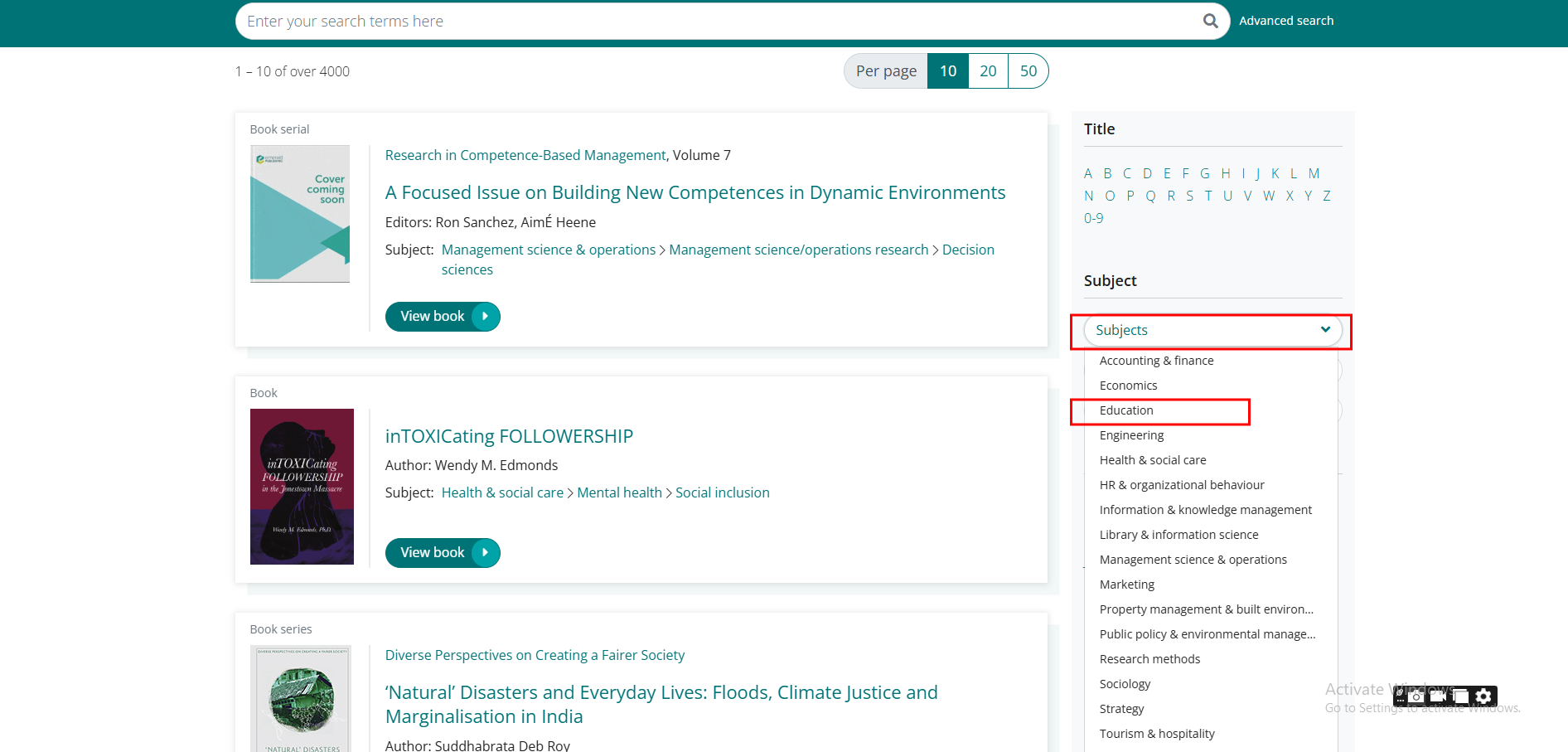Click arrow icon on inTOXICating View book button

(485, 553)
